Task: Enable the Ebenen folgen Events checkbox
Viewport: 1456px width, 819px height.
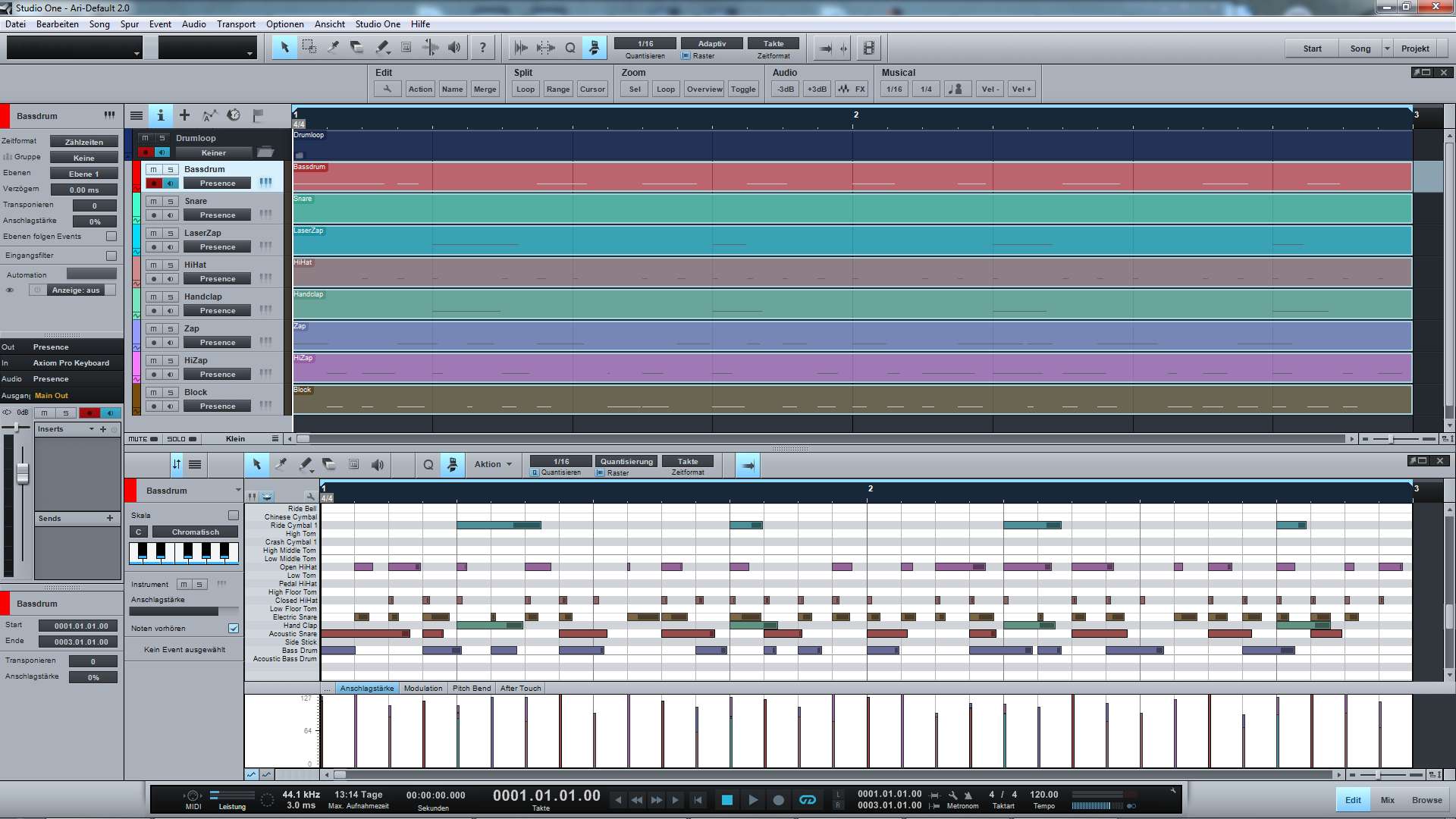Action: (111, 237)
